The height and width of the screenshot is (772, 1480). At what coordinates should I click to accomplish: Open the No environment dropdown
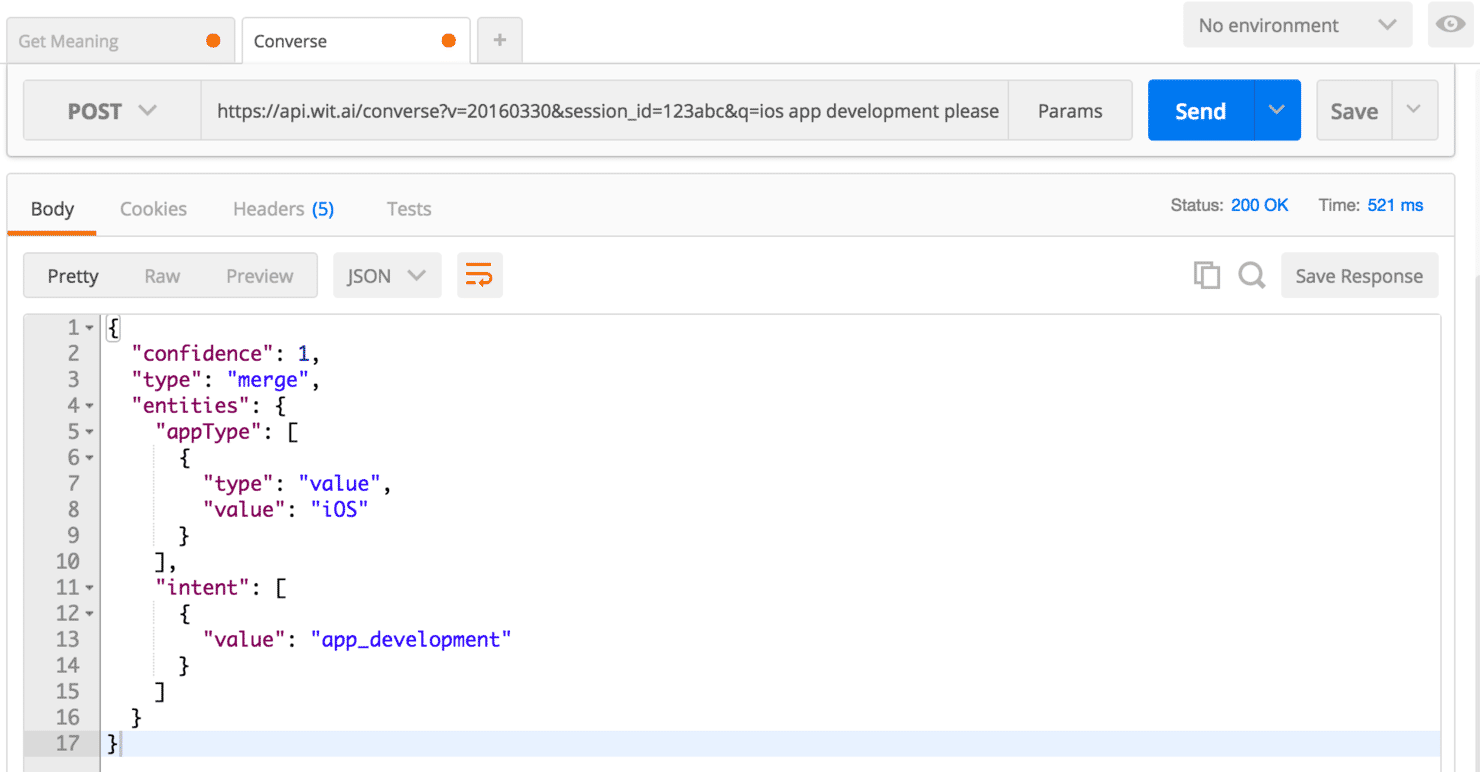point(1297,25)
